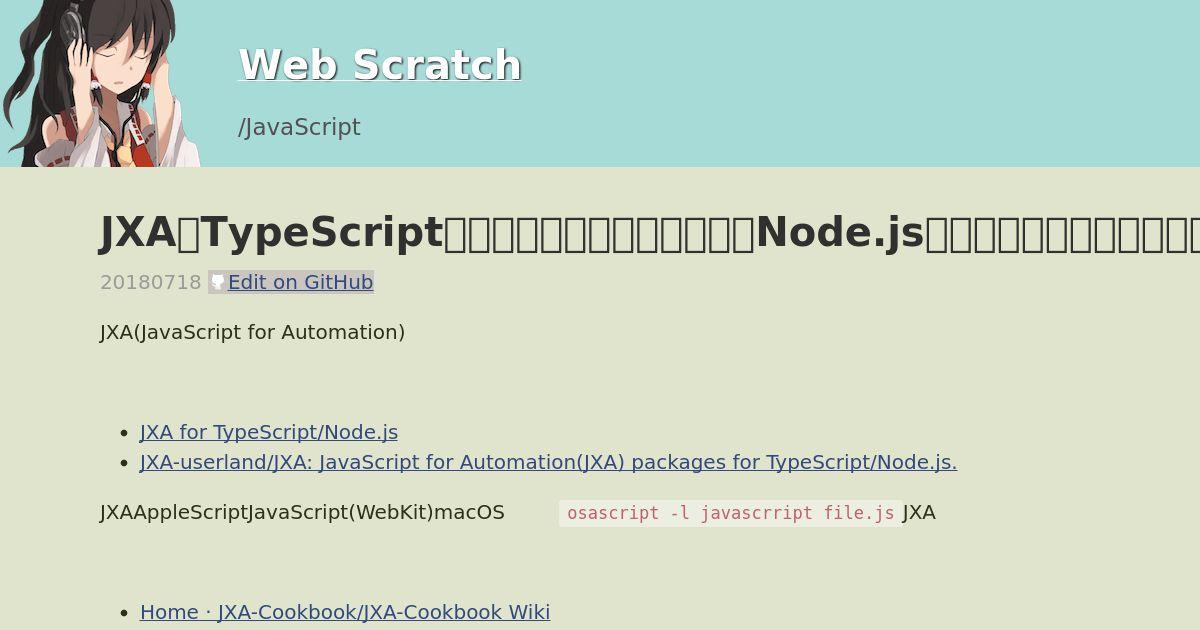Open the Web Scratch site title link

[x=380, y=65]
